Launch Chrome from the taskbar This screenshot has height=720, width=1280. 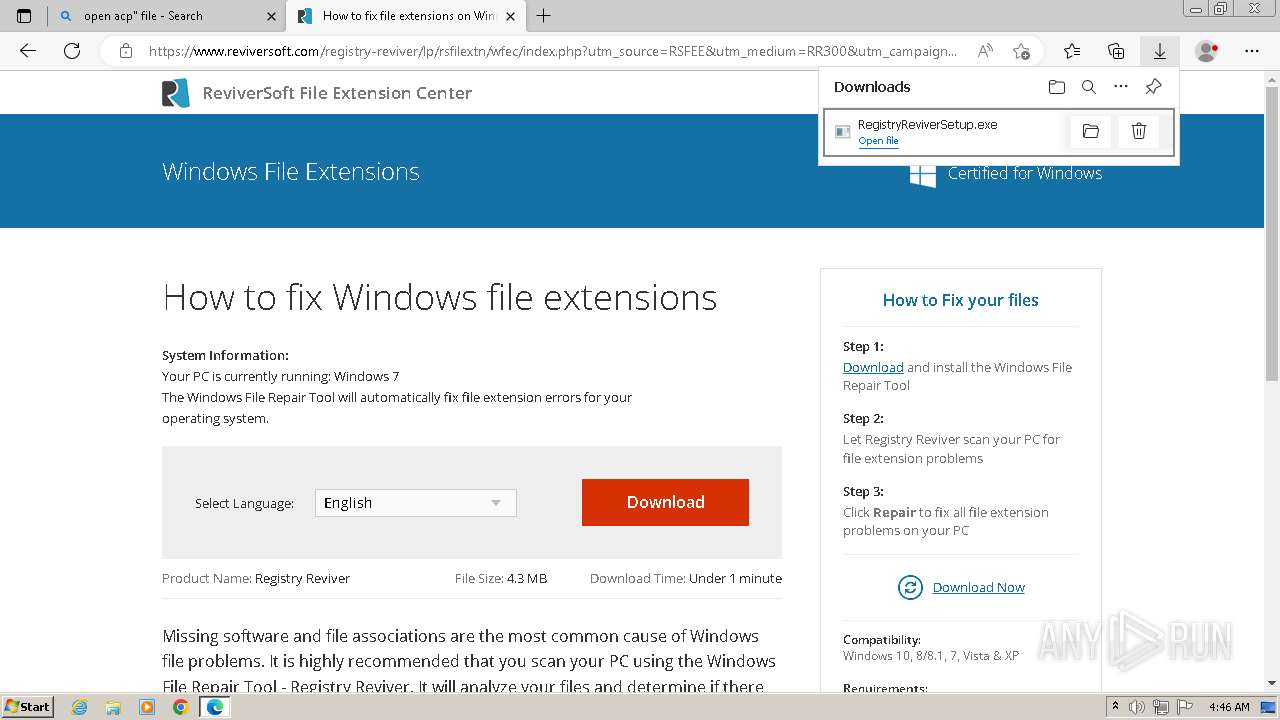tap(180, 707)
